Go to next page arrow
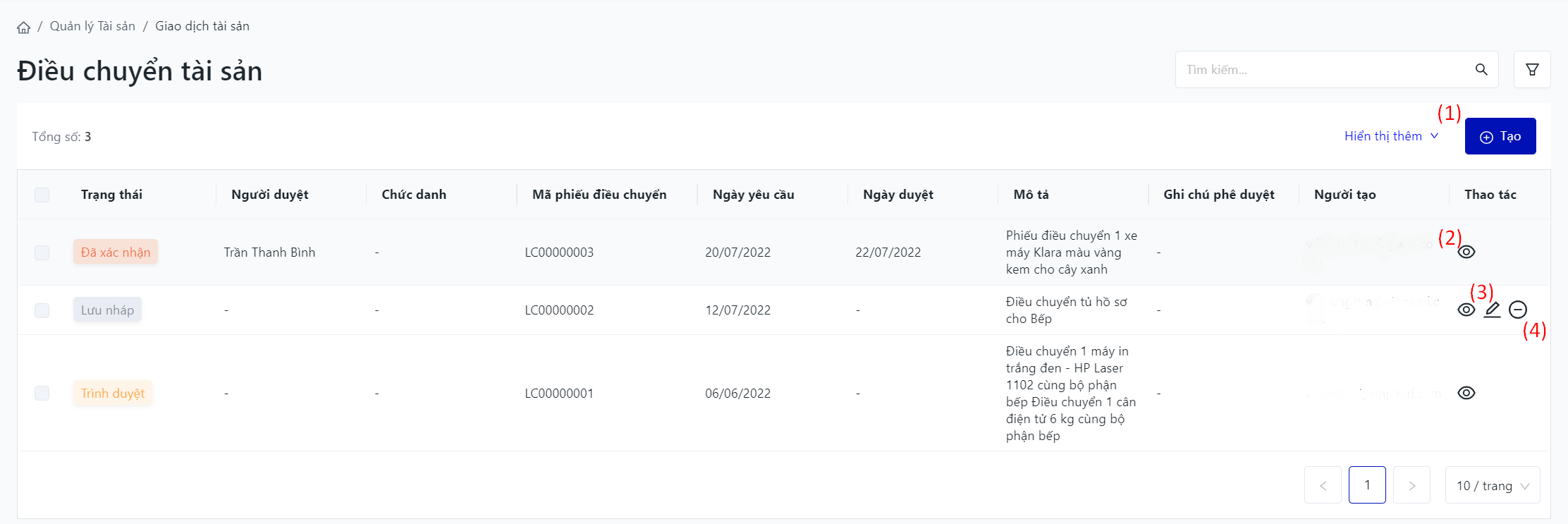The height and width of the screenshot is (524, 1568). [1411, 485]
